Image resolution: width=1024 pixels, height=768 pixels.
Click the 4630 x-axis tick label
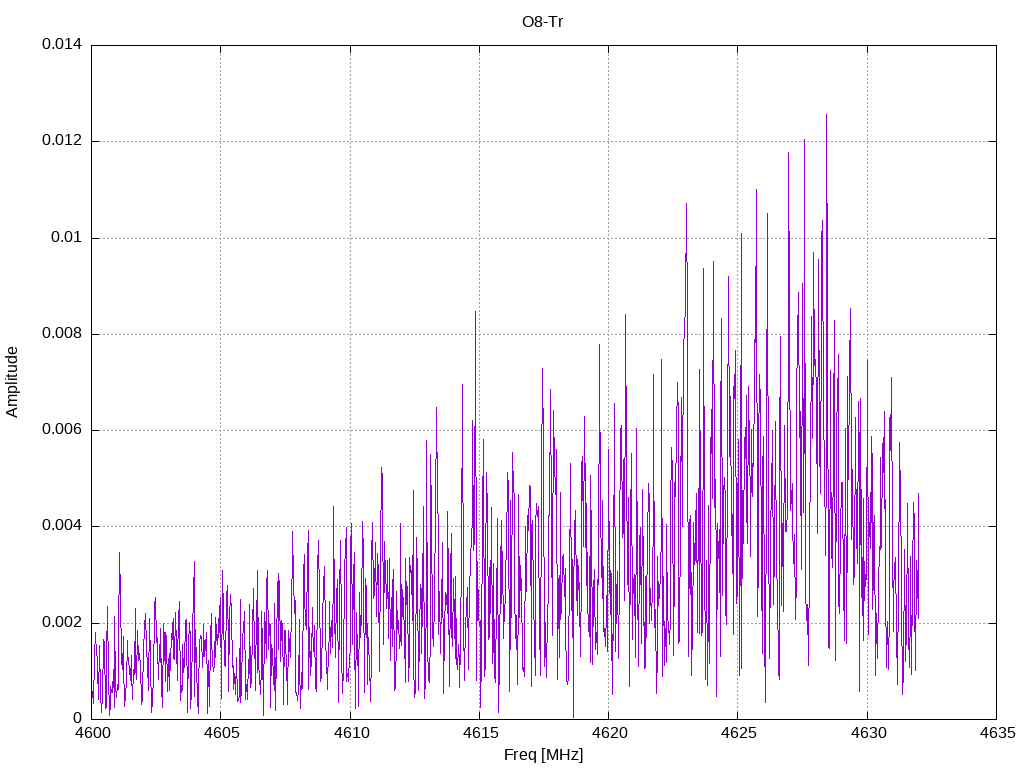coord(869,733)
